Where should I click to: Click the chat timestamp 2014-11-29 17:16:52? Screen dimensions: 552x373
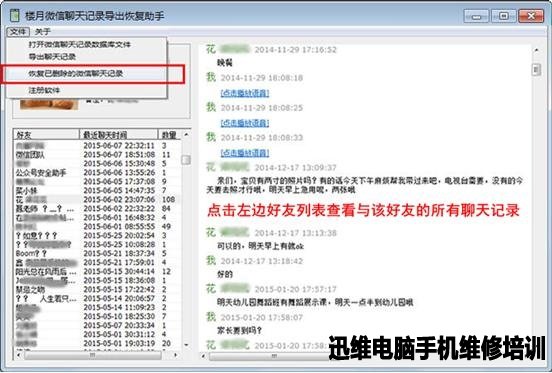point(296,50)
